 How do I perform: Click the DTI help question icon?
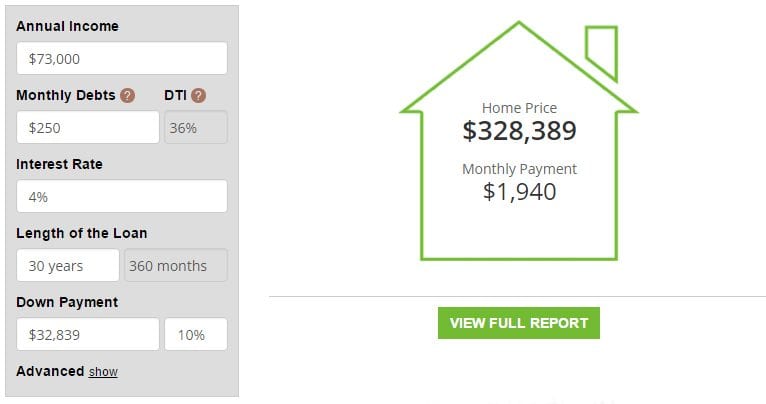(x=198, y=95)
